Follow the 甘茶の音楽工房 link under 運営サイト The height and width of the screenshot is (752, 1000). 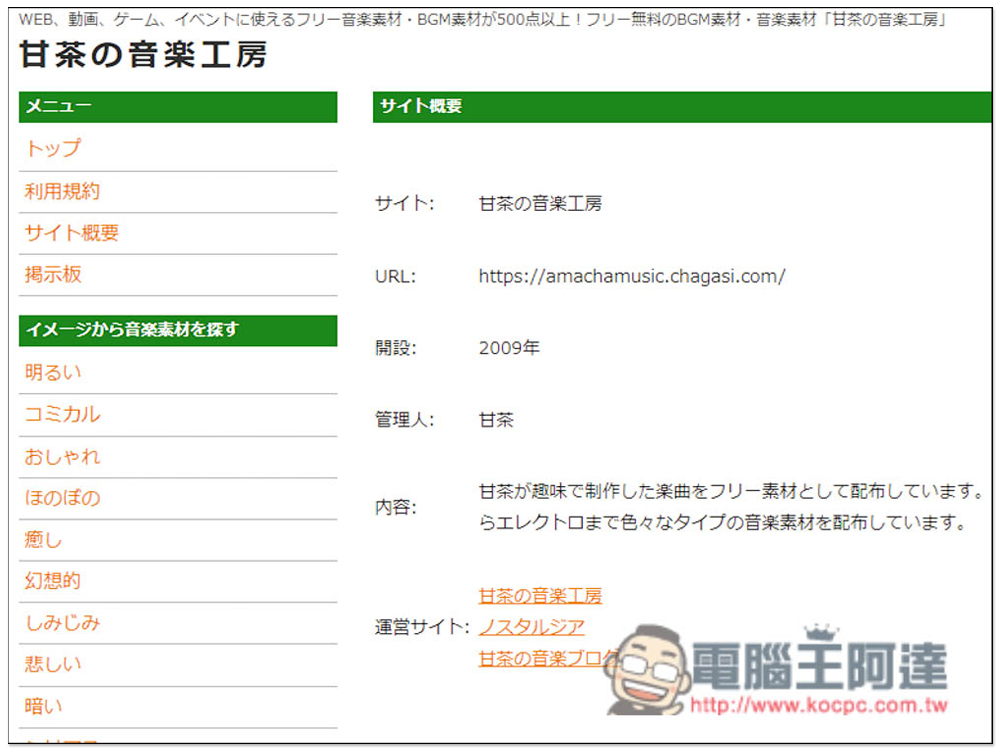coord(540,596)
